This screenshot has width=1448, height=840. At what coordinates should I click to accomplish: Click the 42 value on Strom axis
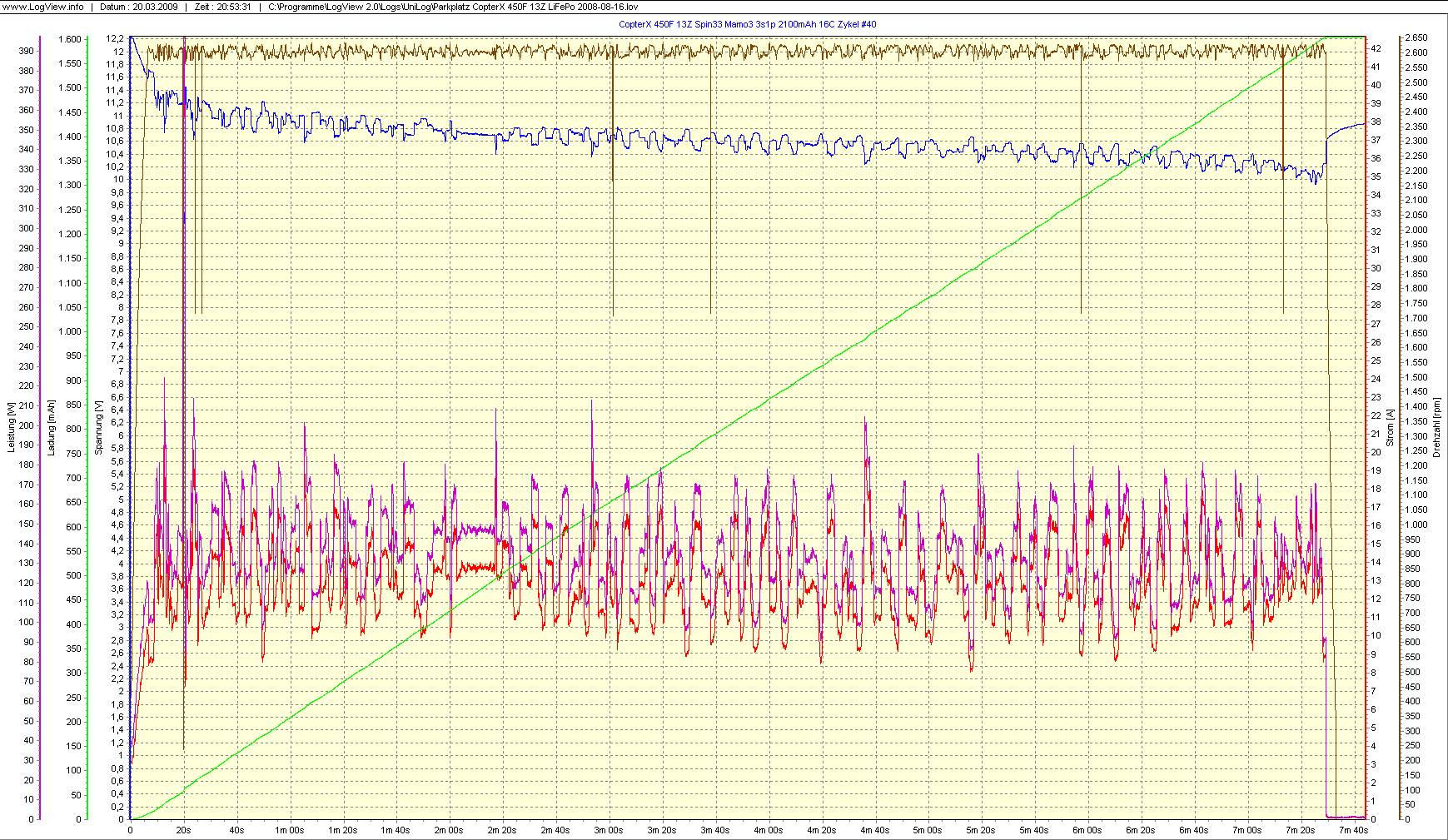pyautogui.click(x=1376, y=48)
